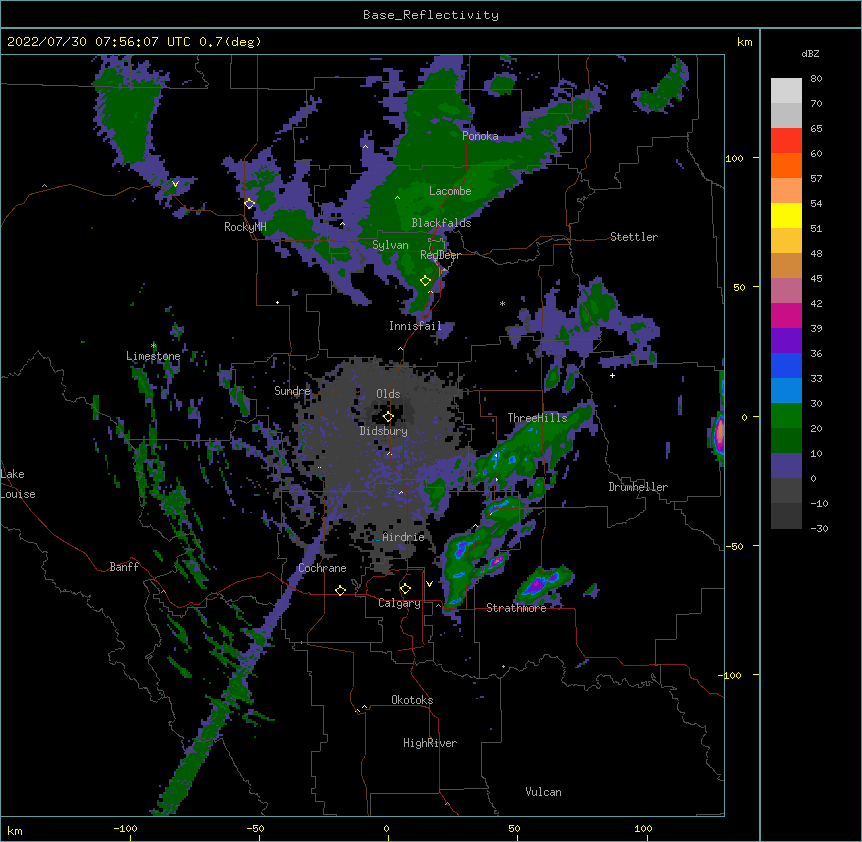Click the Limestone label
Viewport: 862px width, 842px height.
point(153,356)
